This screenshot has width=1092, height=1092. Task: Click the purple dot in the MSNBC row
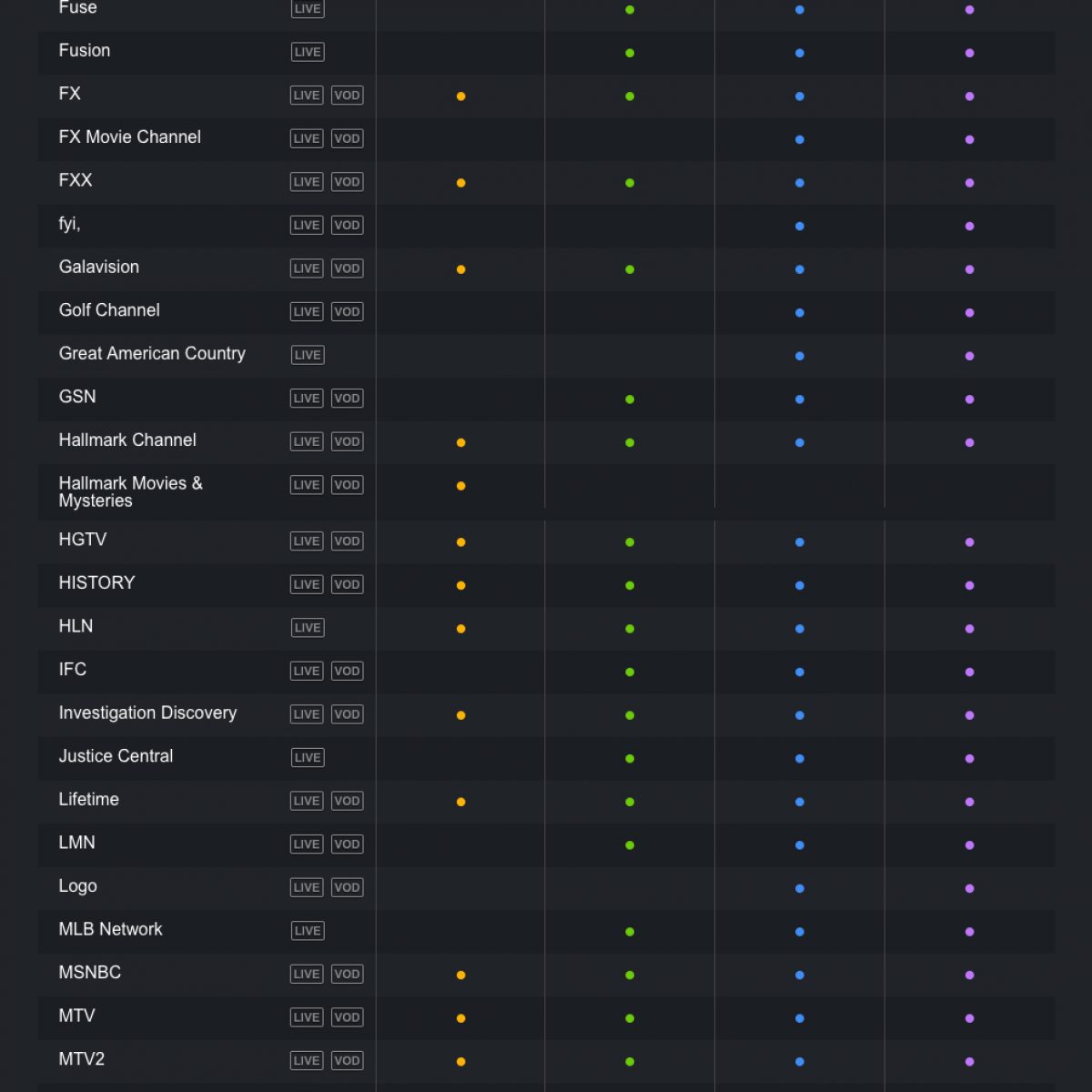970,976
